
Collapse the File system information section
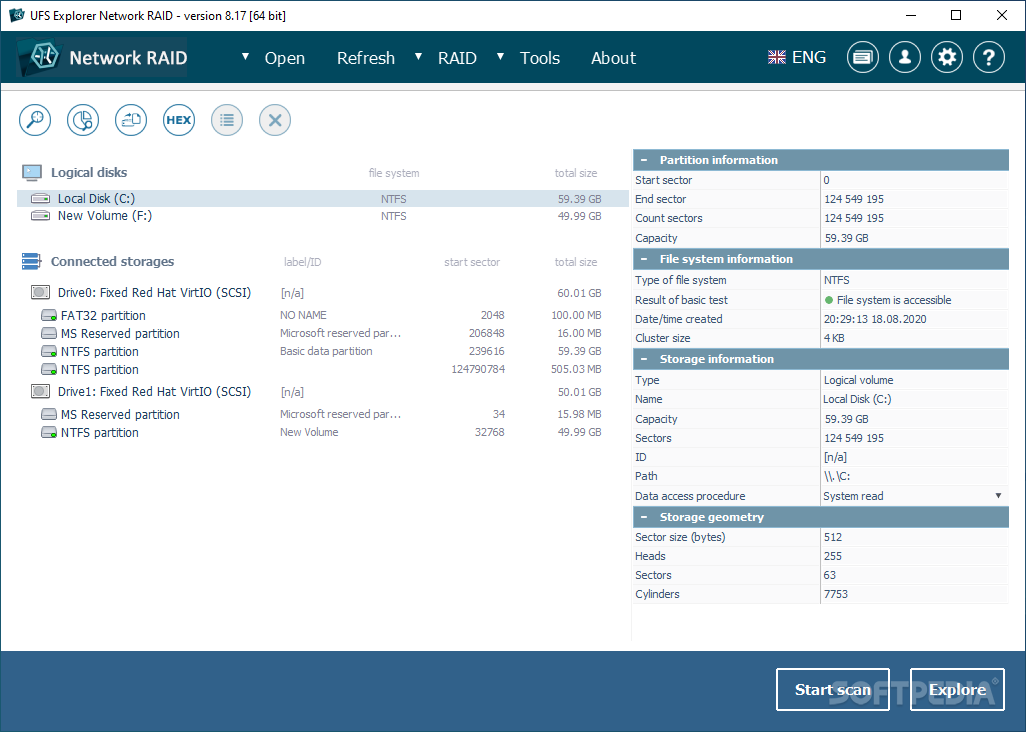tap(644, 259)
